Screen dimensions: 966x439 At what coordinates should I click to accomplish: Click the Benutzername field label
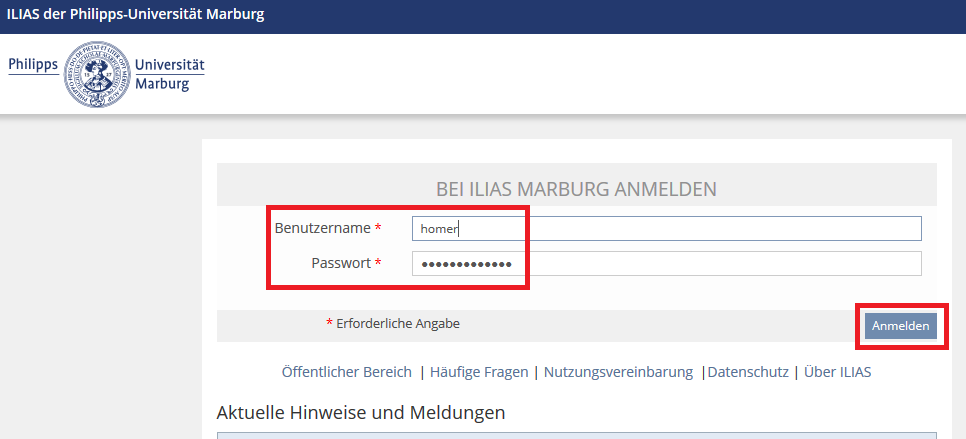click(x=323, y=228)
